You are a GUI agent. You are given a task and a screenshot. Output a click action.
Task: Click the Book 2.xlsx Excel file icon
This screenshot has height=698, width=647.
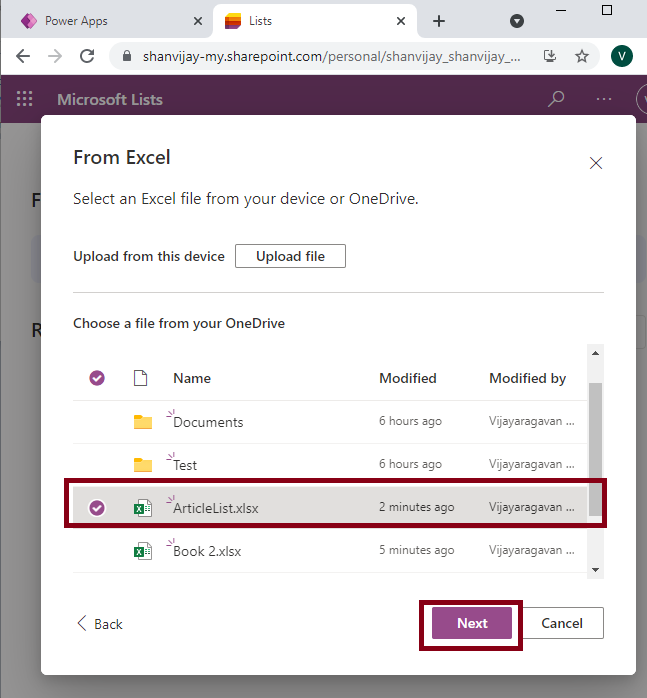pyautogui.click(x=143, y=551)
